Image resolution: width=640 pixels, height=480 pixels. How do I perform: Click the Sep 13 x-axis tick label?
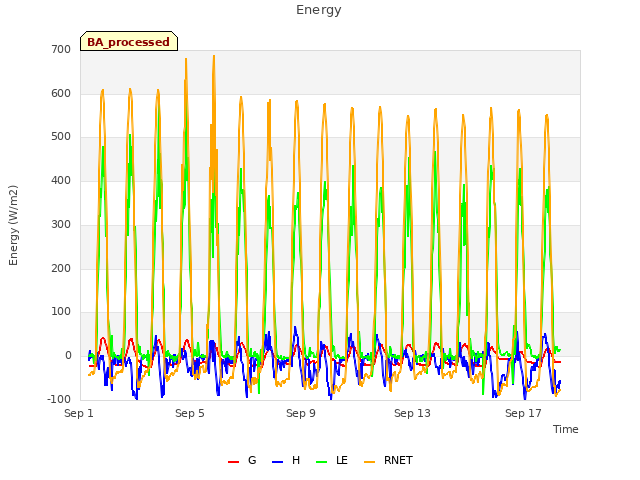point(412,413)
